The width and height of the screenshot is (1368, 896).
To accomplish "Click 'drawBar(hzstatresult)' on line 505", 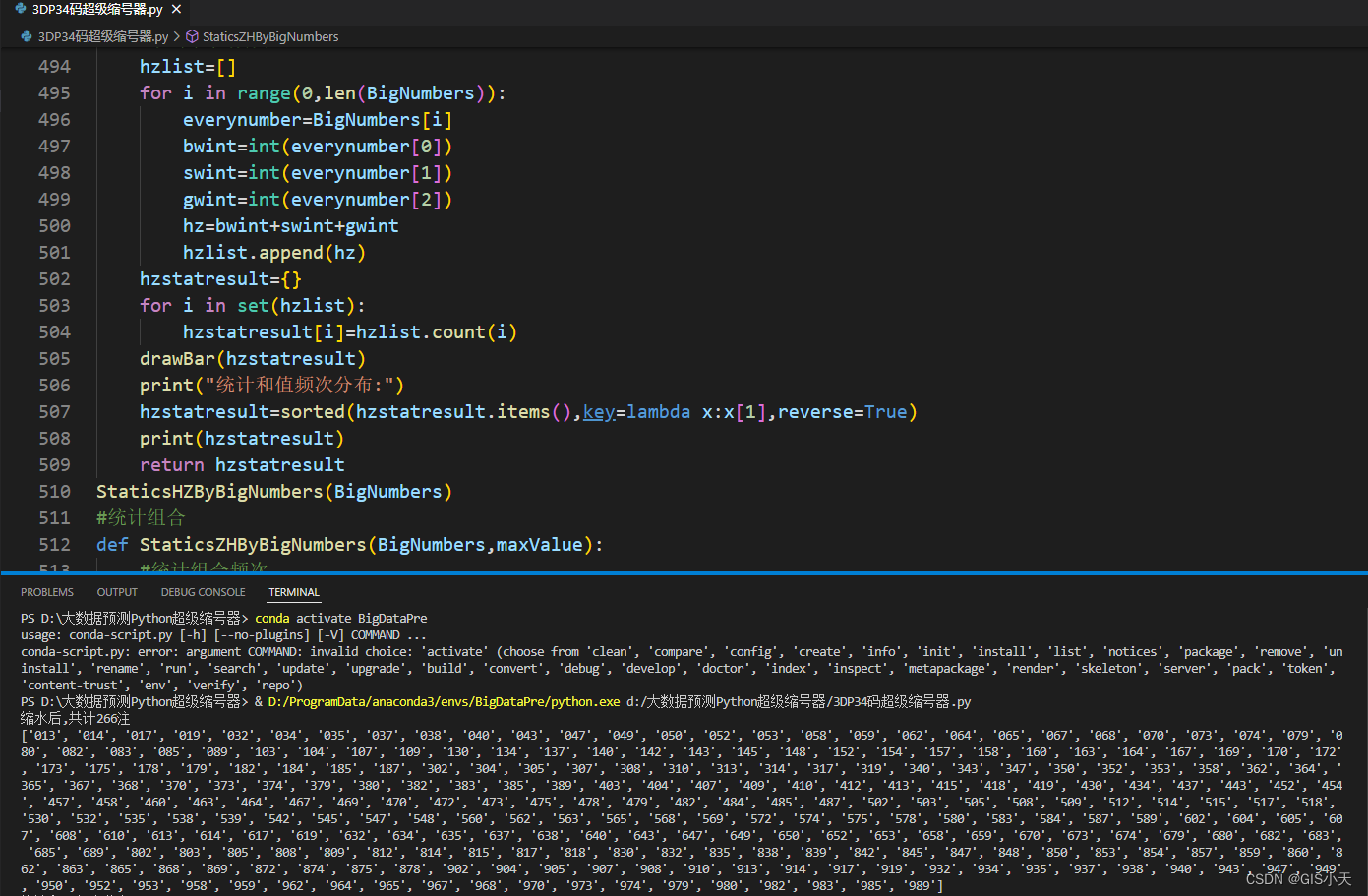I will click(x=253, y=359).
